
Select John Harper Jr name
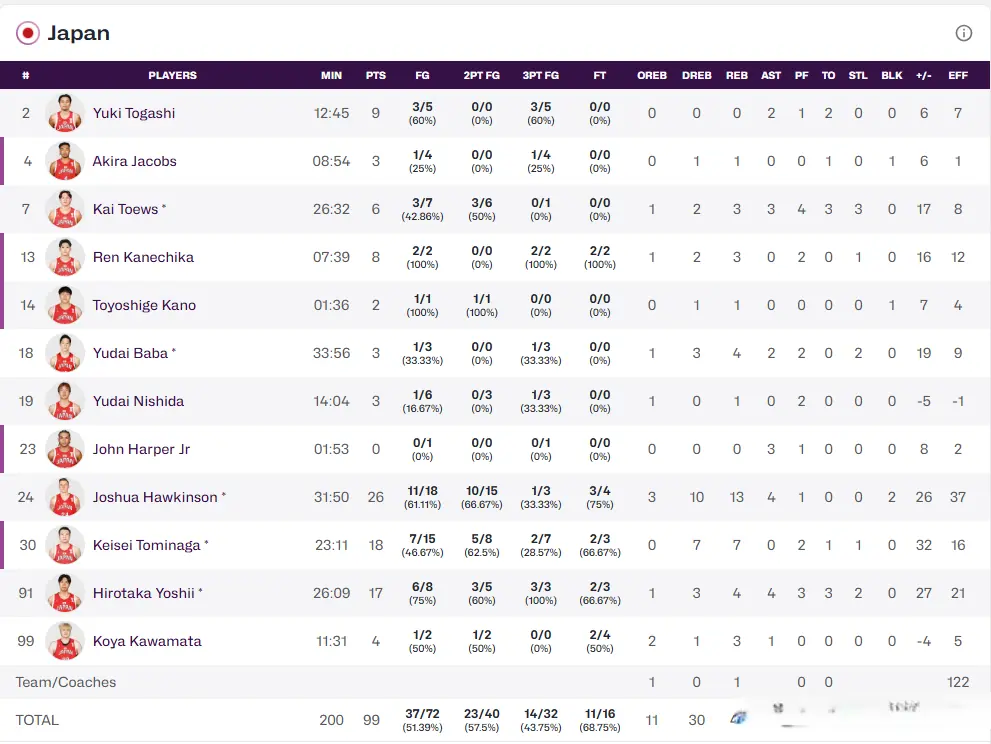(141, 449)
